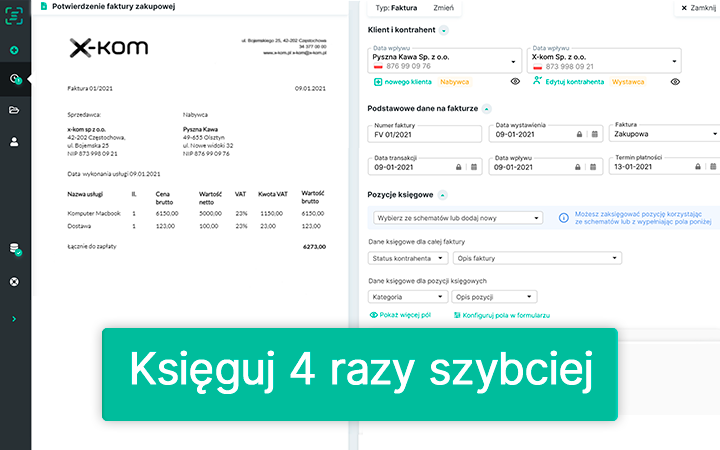
Task: Click the lock icon in Termin płatności
Action: click(x=698, y=167)
